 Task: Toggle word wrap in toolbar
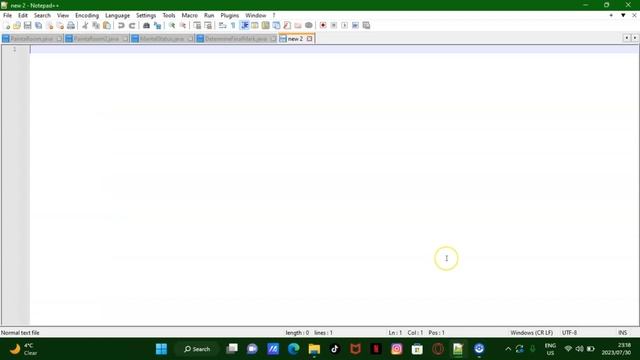pyautogui.click(x=222, y=25)
